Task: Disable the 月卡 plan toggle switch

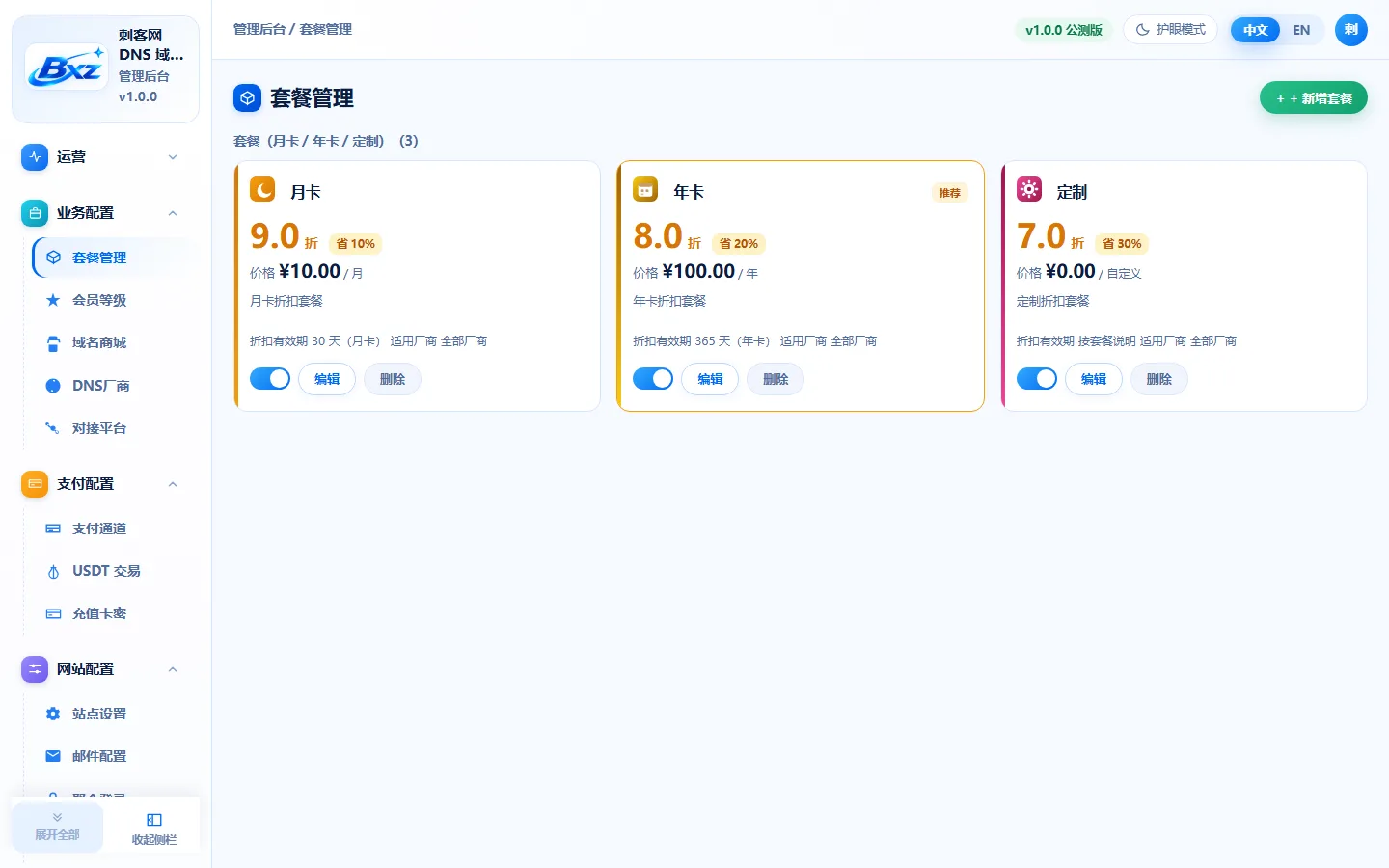Action: [270, 379]
